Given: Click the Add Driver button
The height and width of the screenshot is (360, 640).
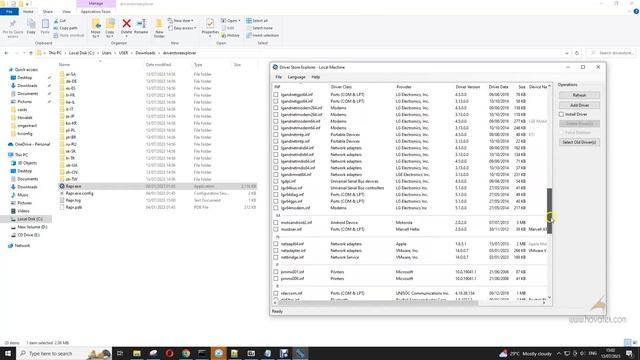Looking at the screenshot, I should click(x=579, y=105).
